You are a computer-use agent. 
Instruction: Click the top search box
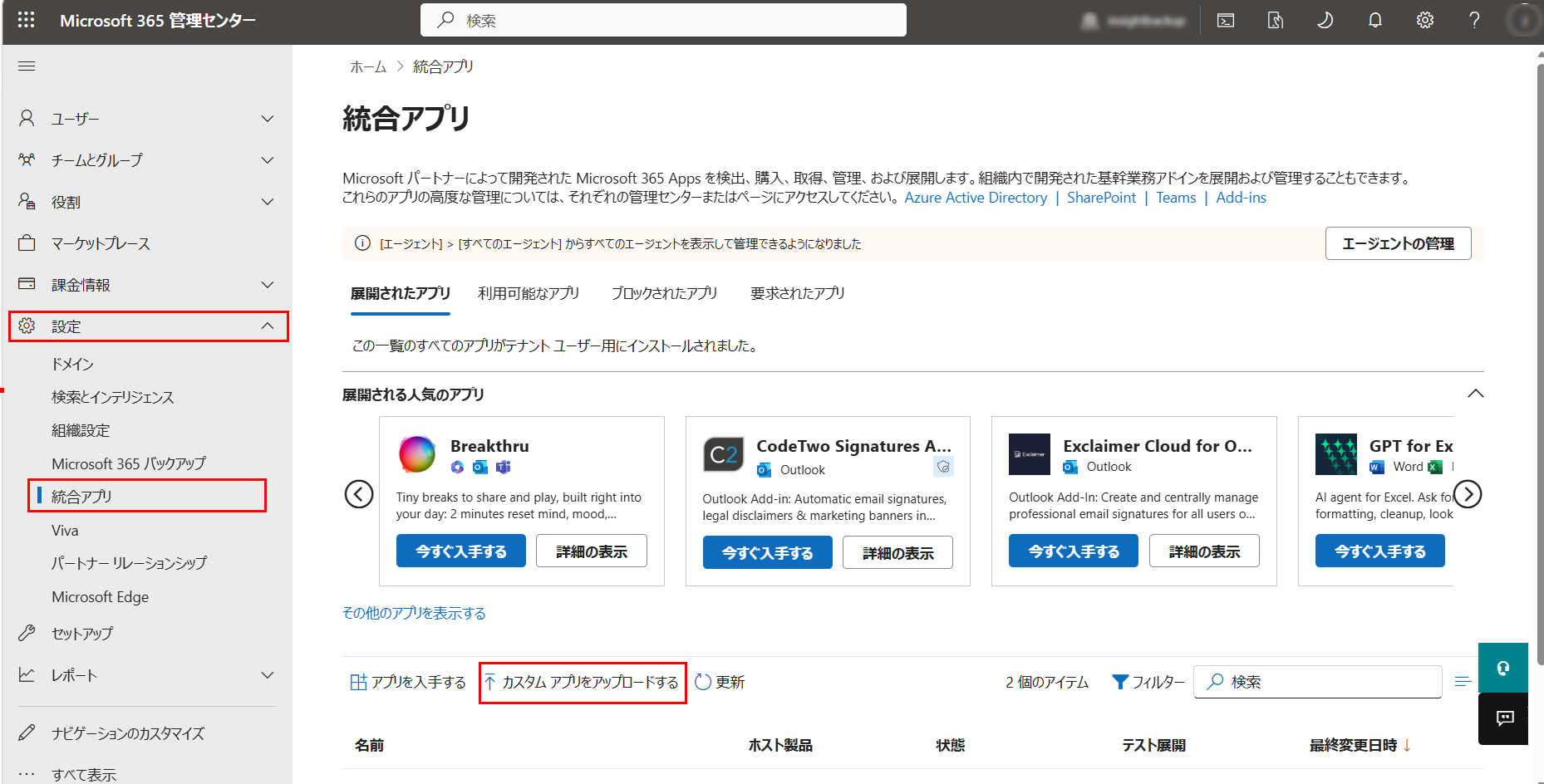pyautogui.click(x=663, y=20)
